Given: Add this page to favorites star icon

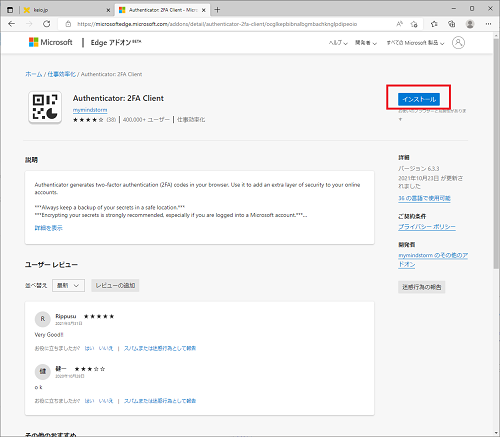Looking at the screenshot, I should tap(414, 24).
